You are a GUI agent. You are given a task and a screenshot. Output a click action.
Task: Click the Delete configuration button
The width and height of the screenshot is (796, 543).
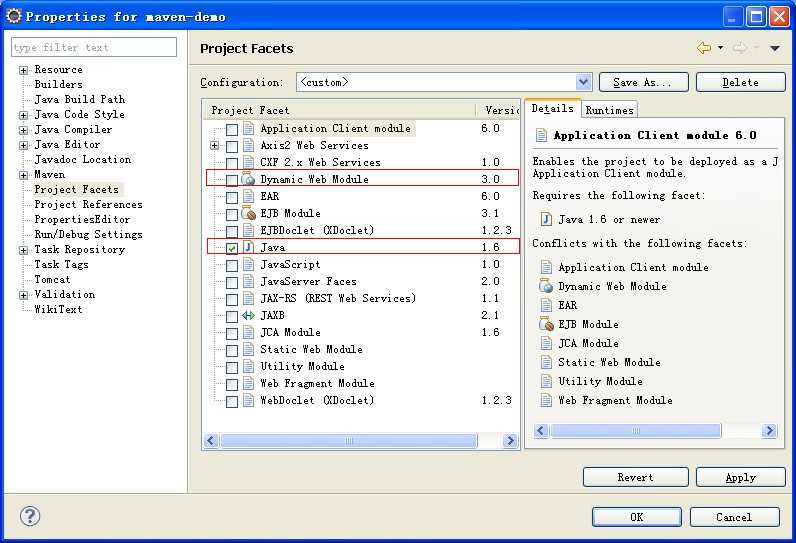[740, 82]
